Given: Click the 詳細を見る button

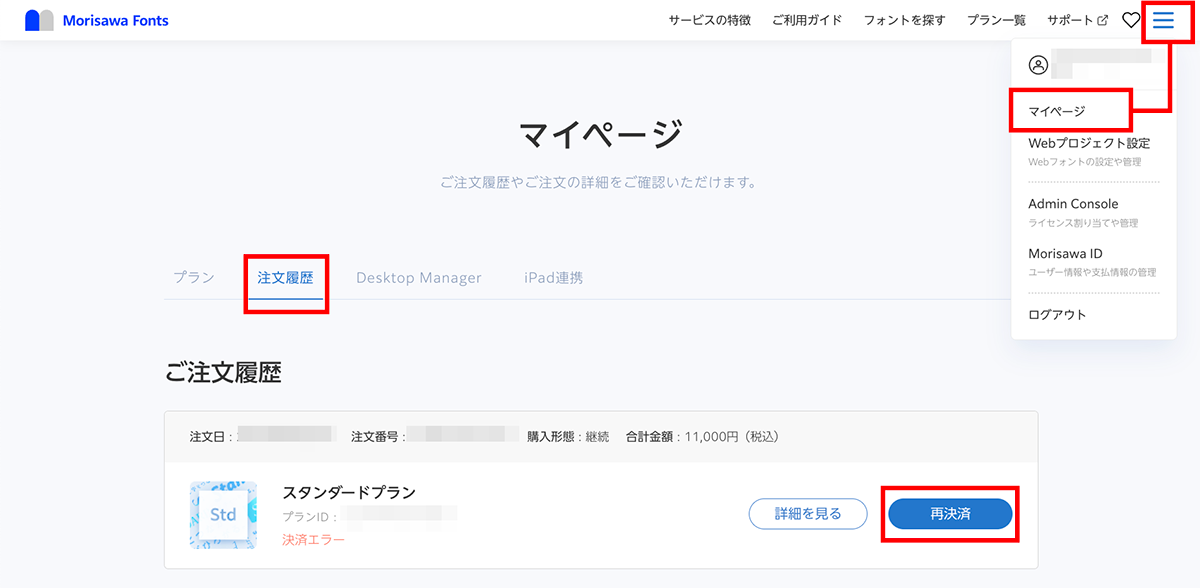Looking at the screenshot, I should [808, 514].
